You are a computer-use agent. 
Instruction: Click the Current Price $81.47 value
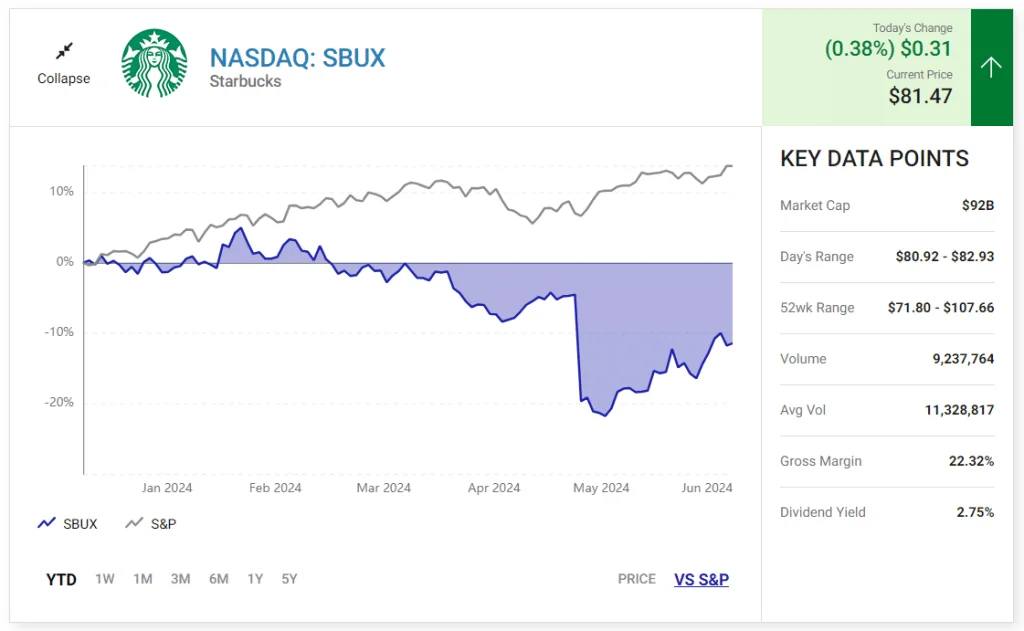click(x=920, y=96)
